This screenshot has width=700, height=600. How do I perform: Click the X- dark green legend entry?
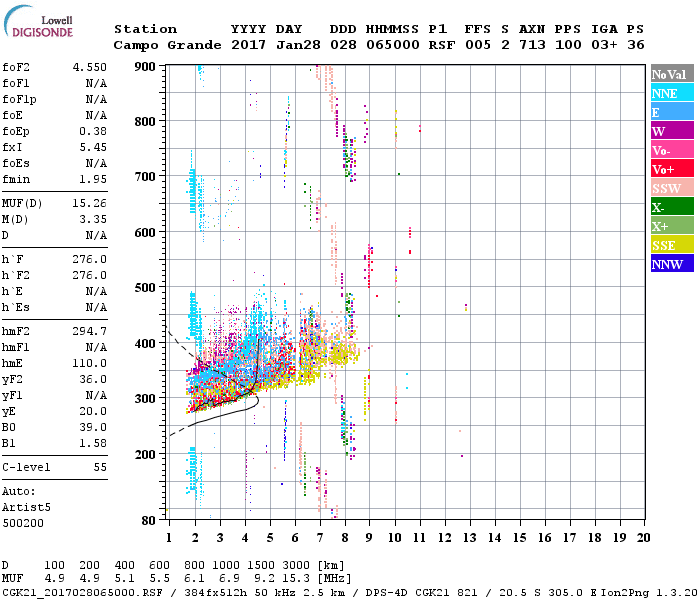[670, 207]
